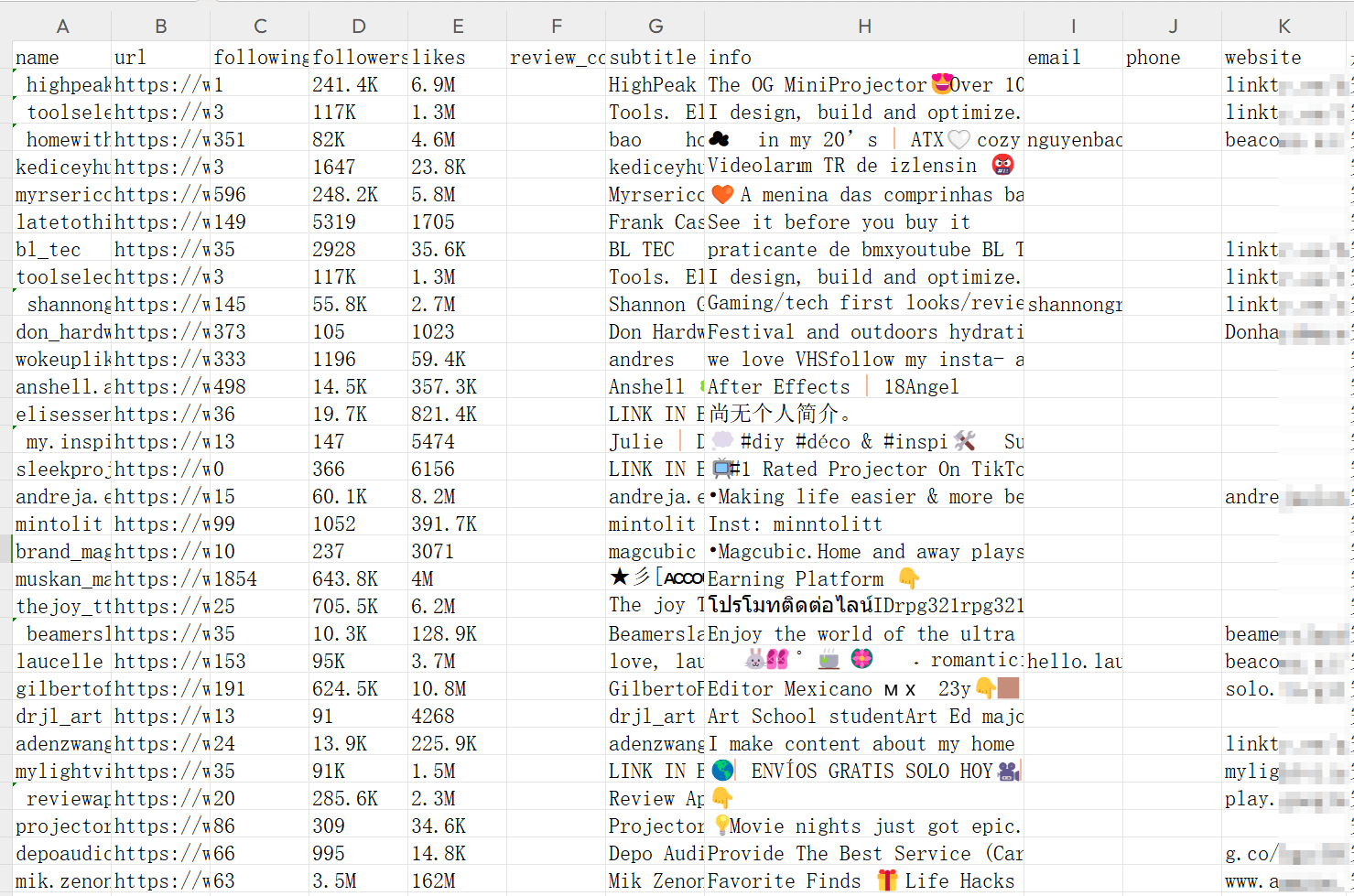The height and width of the screenshot is (896, 1354).
Task: Click the 'email' header cell
Action: (1074, 57)
